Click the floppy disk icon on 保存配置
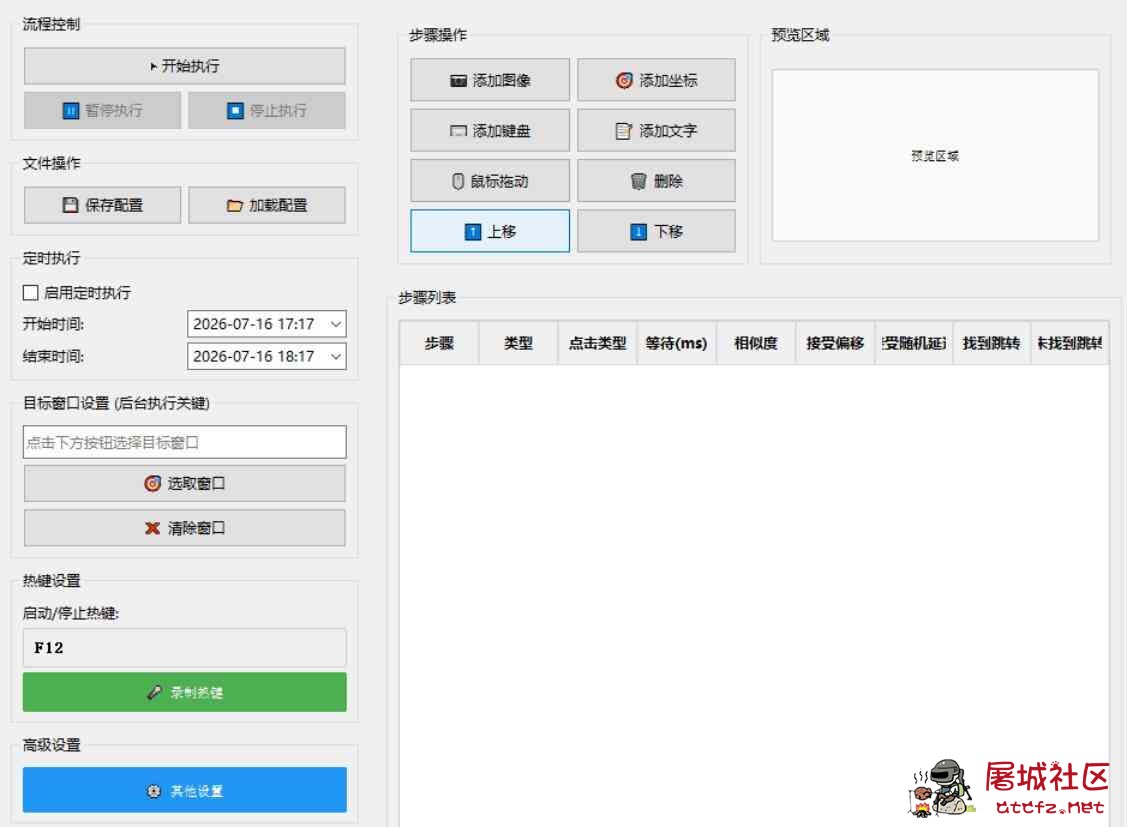Screen dimensions: 1127x827 point(70,205)
